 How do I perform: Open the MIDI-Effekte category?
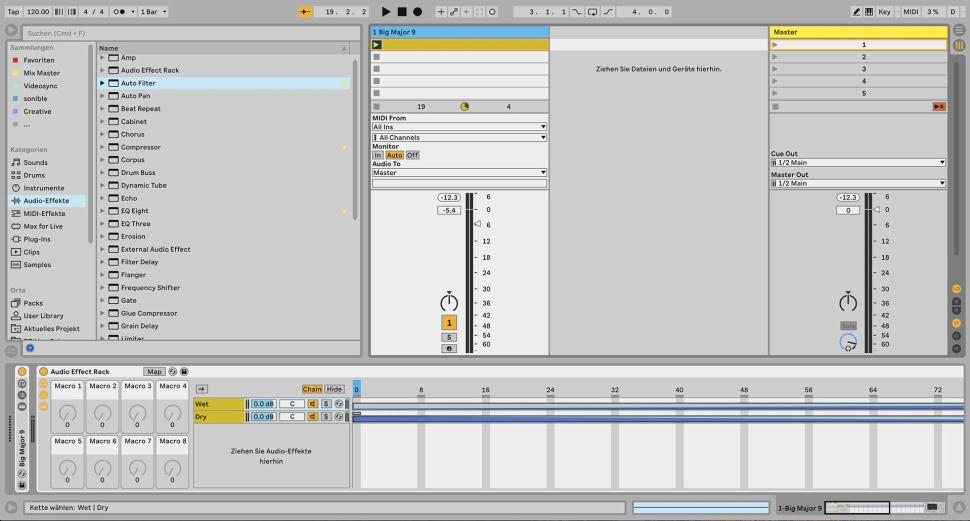click(x=44, y=213)
